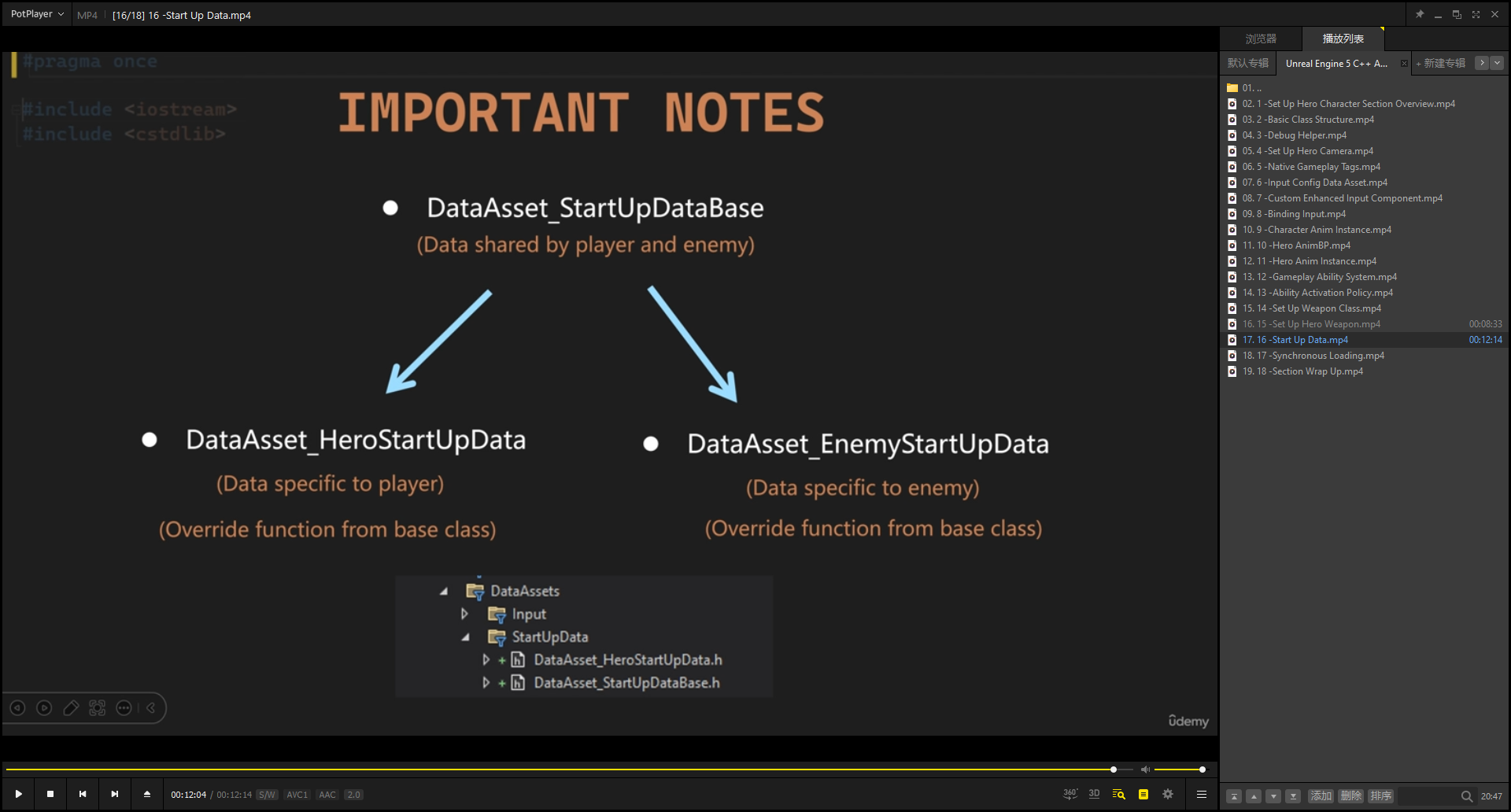The image size is (1511, 812).
Task: Play 4 -Set Up Hero Camera.mp4
Action: pyautogui.click(x=1365, y=151)
